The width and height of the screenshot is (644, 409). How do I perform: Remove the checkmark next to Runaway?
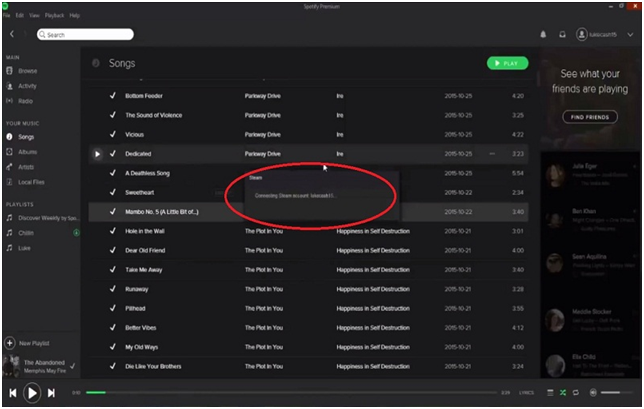(113, 288)
